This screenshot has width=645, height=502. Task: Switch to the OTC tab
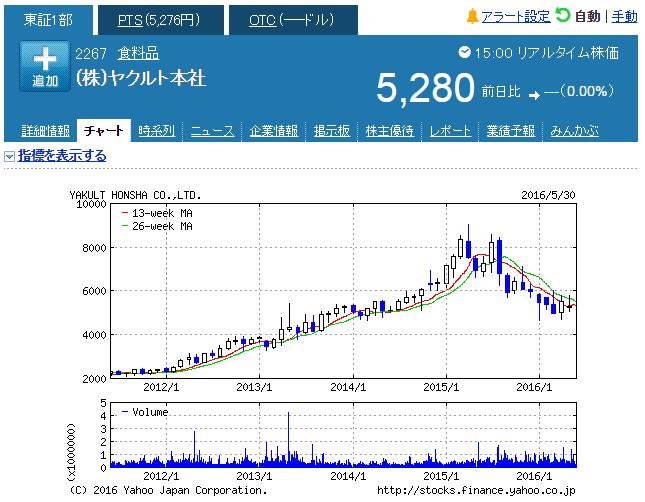tap(293, 20)
